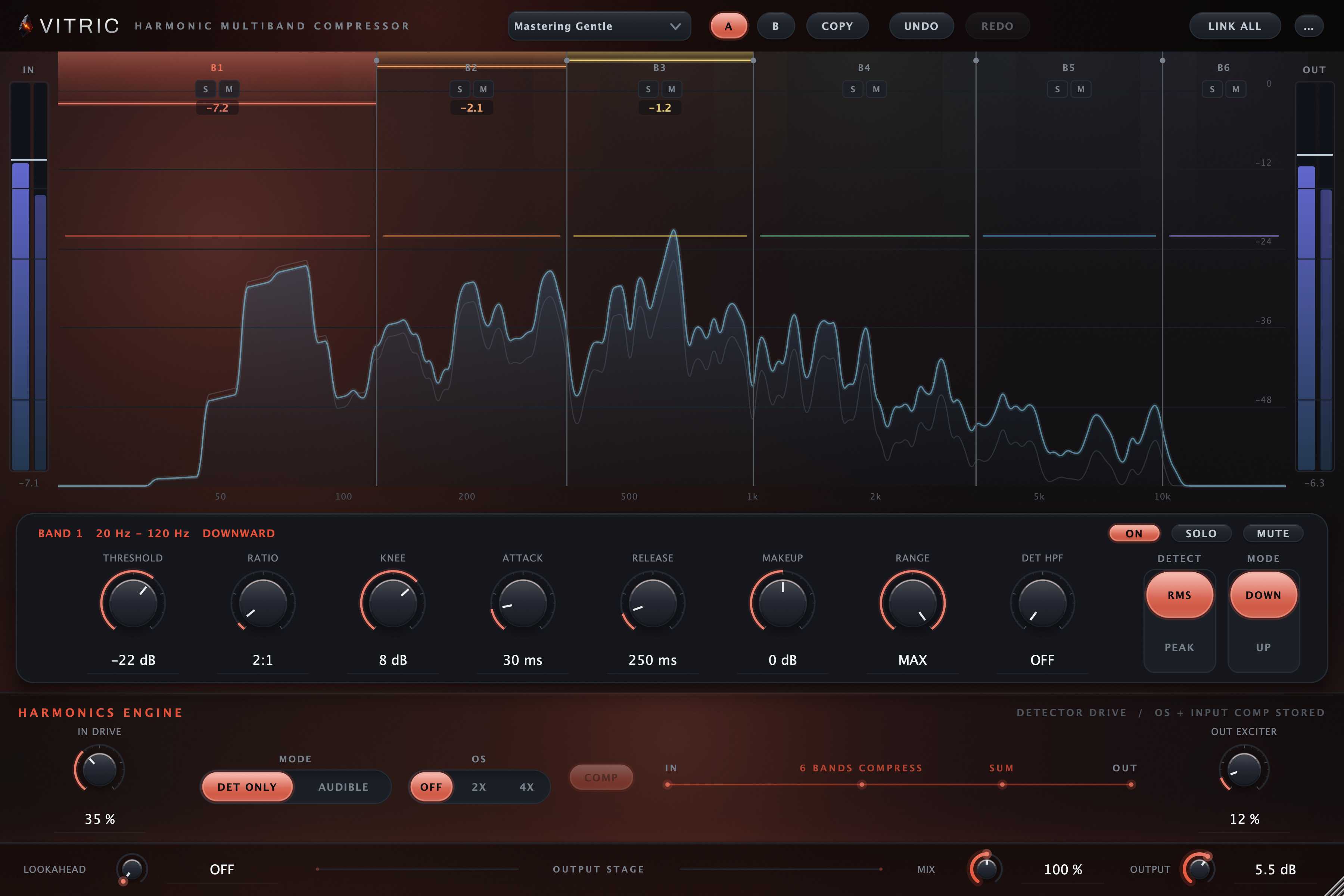The height and width of the screenshot is (896, 1344).
Task: Click the LOOKAHEAD knob
Action: pyautogui.click(x=132, y=869)
